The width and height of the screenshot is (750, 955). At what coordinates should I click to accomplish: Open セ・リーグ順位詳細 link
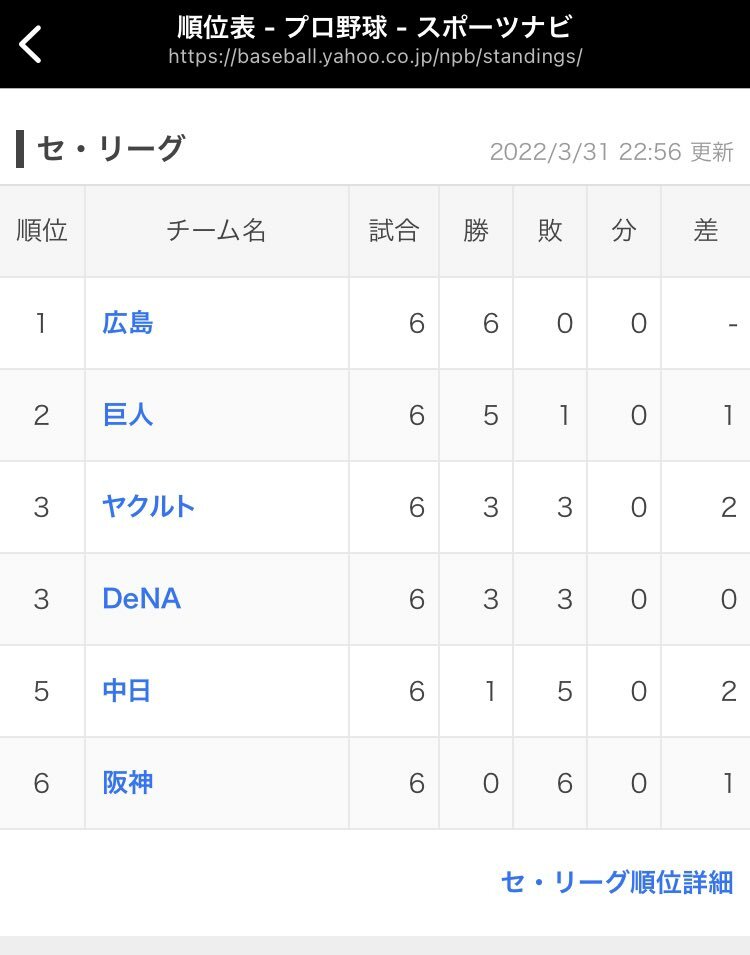(x=616, y=882)
